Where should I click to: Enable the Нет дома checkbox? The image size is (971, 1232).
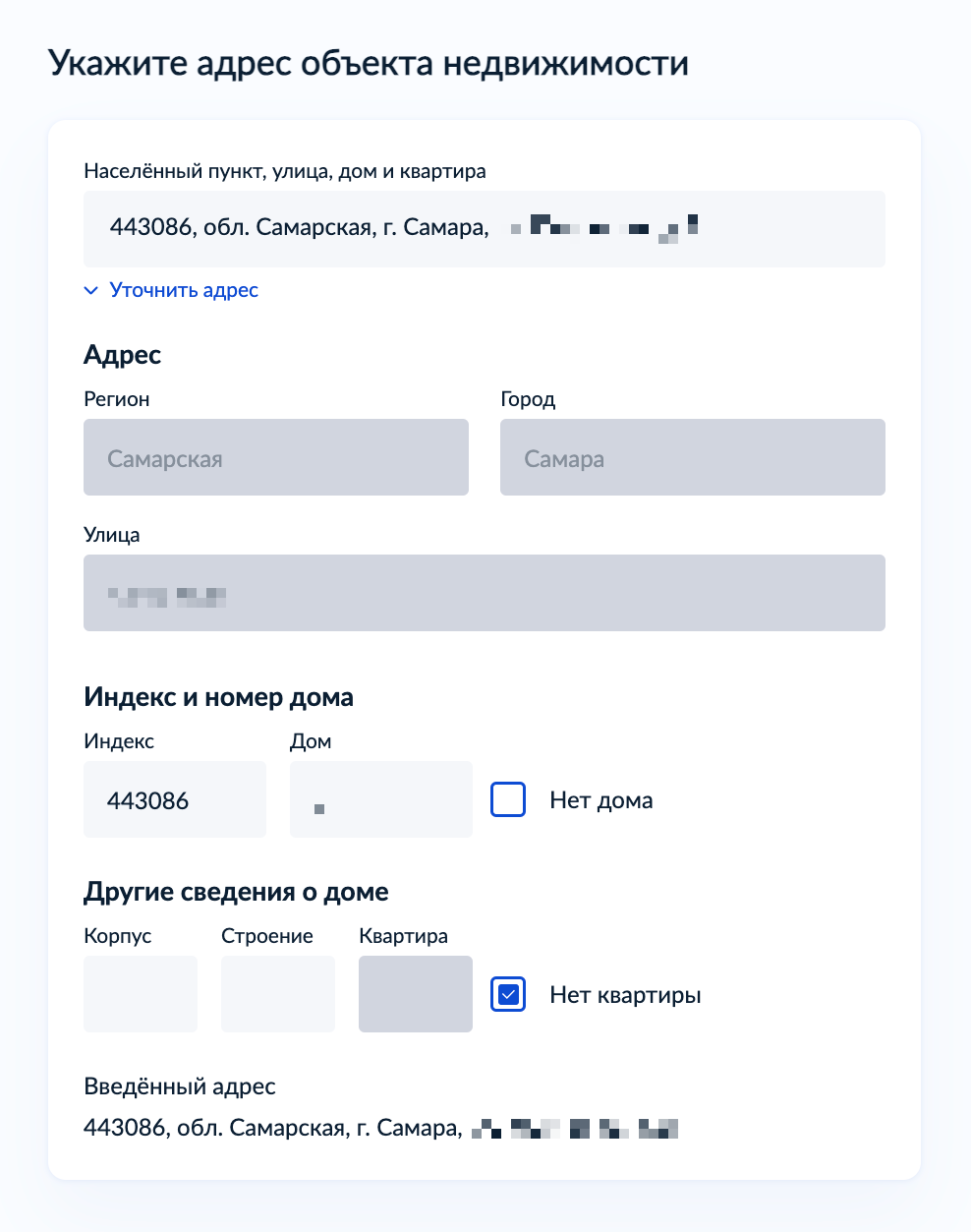pyautogui.click(x=507, y=799)
